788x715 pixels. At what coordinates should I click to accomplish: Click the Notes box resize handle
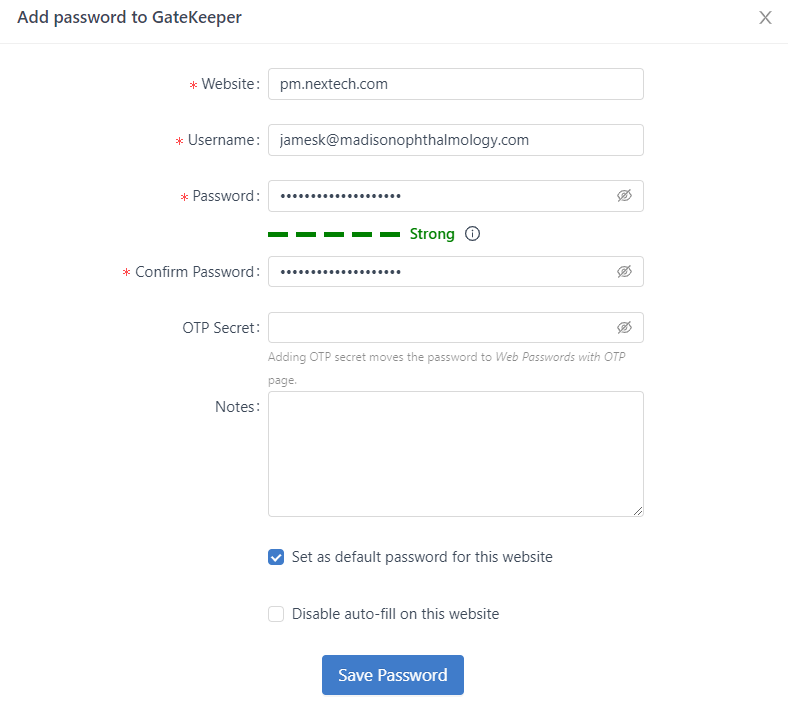tap(637, 510)
